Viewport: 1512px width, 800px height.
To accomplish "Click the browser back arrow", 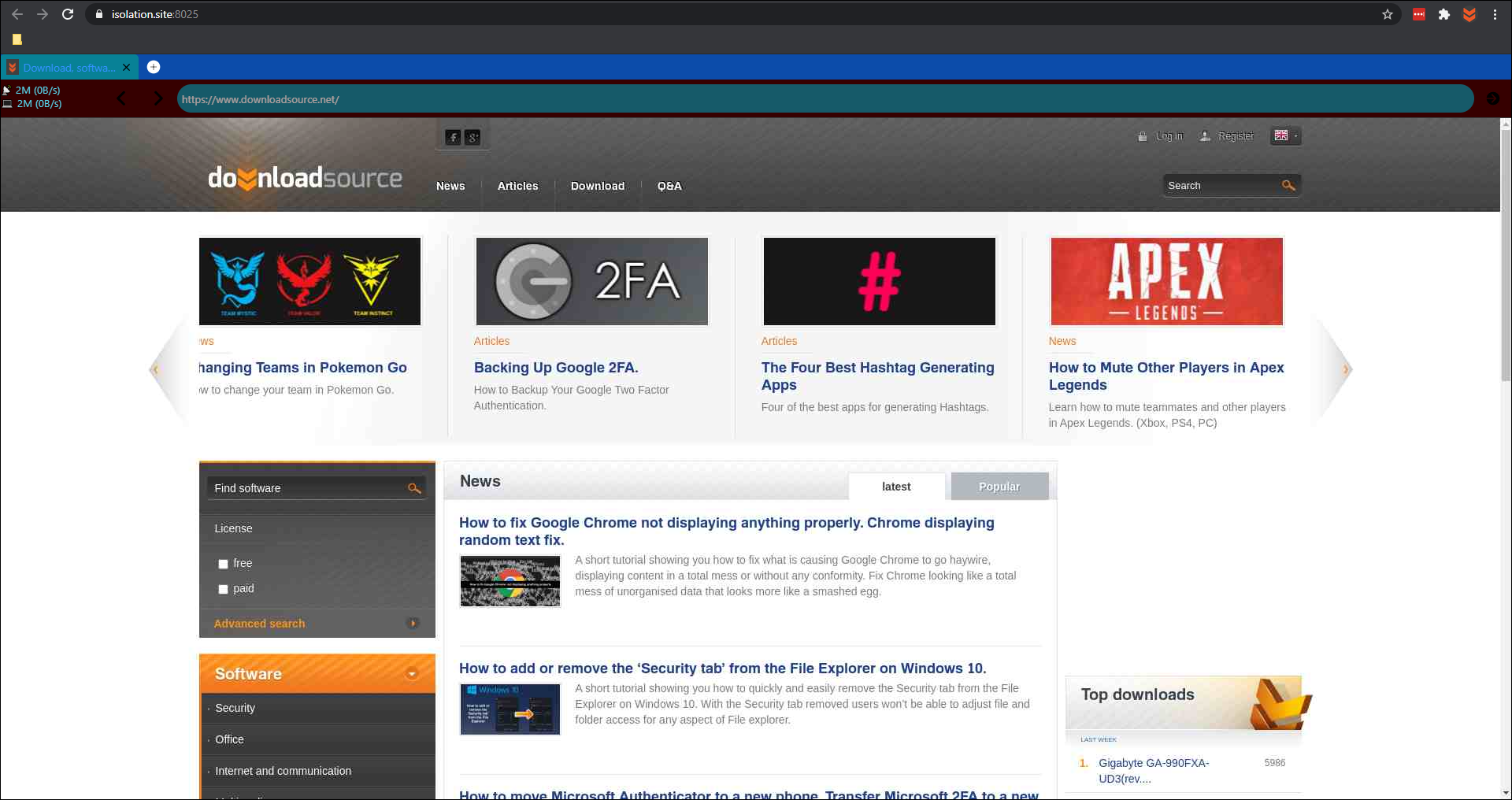I will [17, 14].
